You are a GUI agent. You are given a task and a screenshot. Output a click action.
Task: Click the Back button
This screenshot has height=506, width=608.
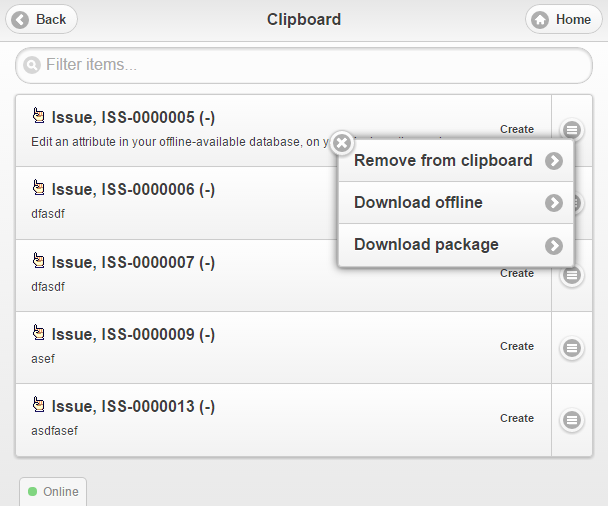[41, 19]
